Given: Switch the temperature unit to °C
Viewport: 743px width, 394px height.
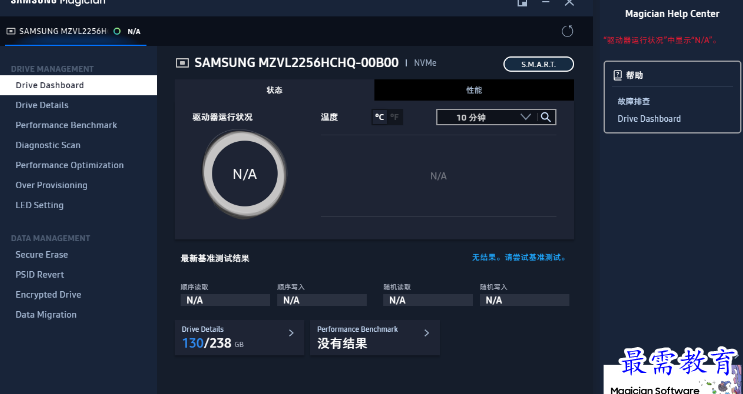Looking at the screenshot, I should 380,117.
